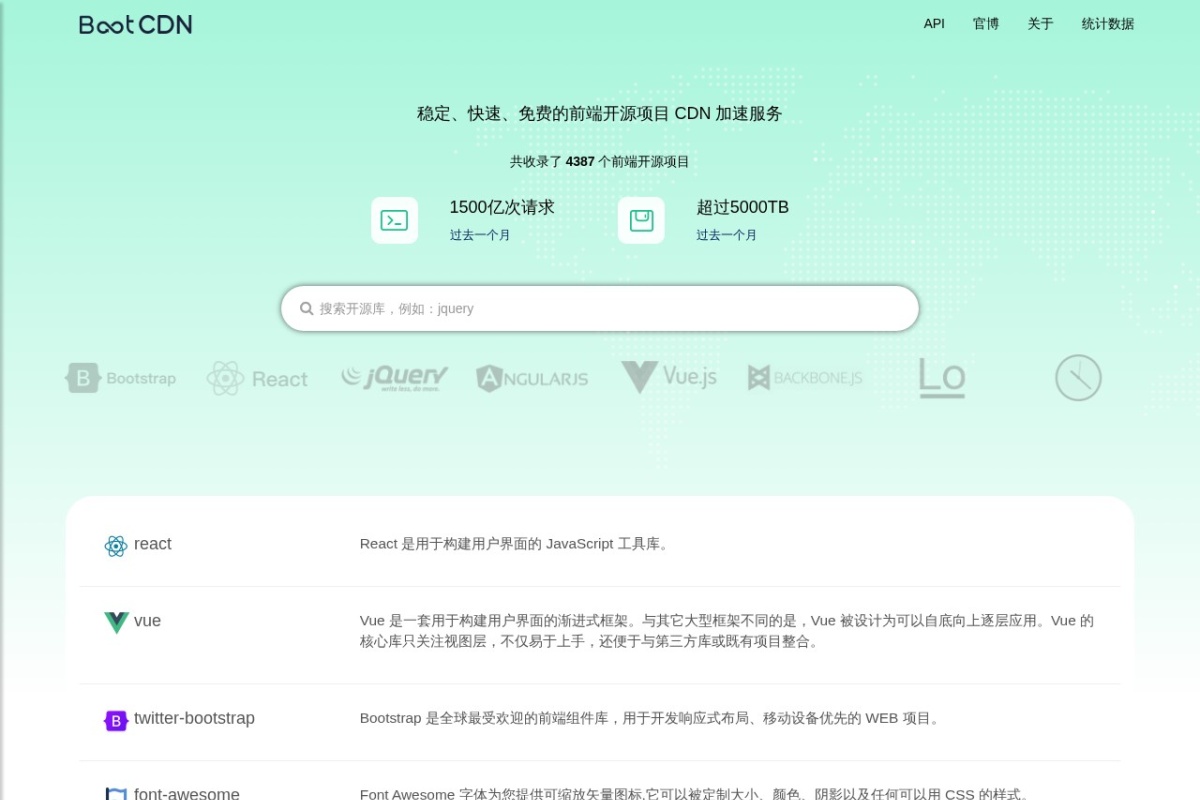Choose the jQuery logo

(x=394, y=377)
